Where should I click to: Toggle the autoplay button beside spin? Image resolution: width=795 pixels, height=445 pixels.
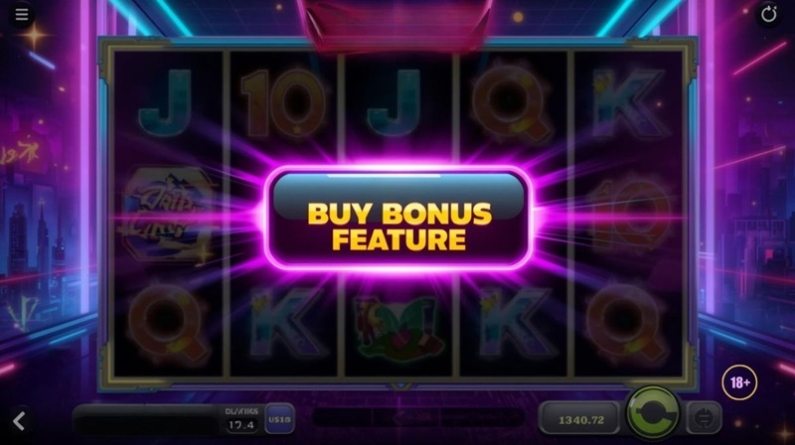[704, 418]
